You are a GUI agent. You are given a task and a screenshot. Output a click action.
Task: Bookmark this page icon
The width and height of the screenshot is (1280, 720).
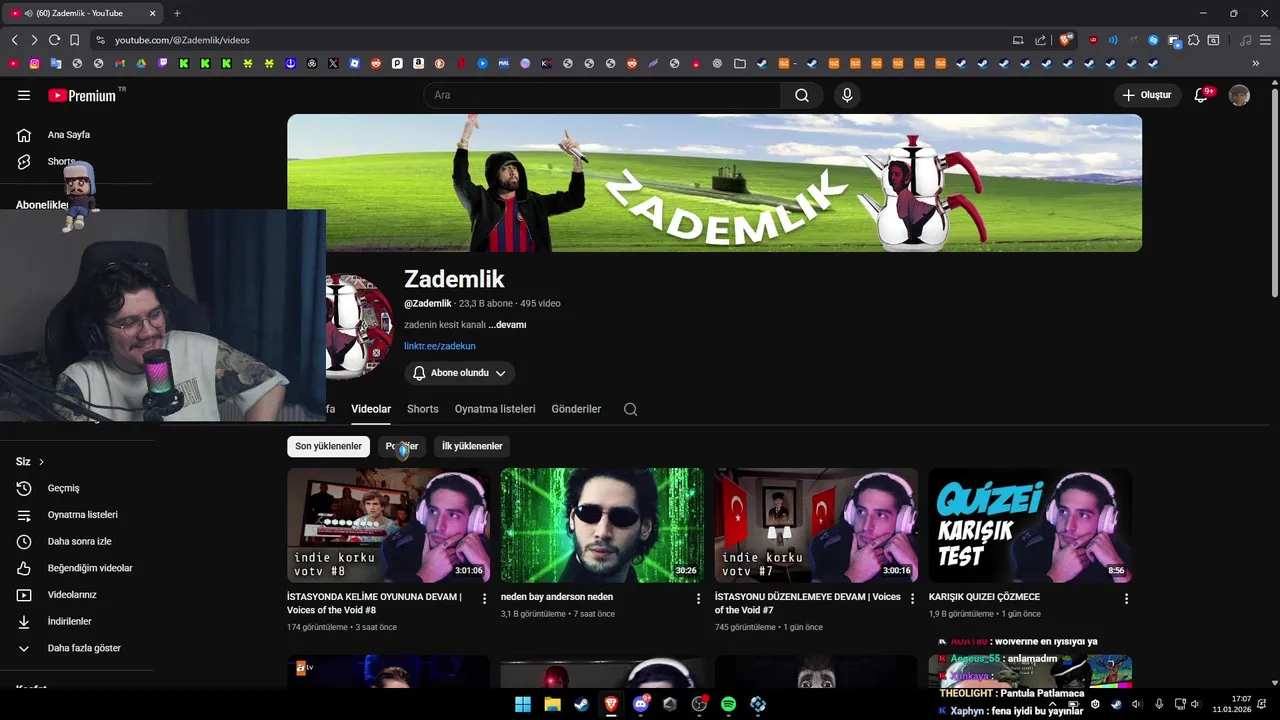pos(74,40)
